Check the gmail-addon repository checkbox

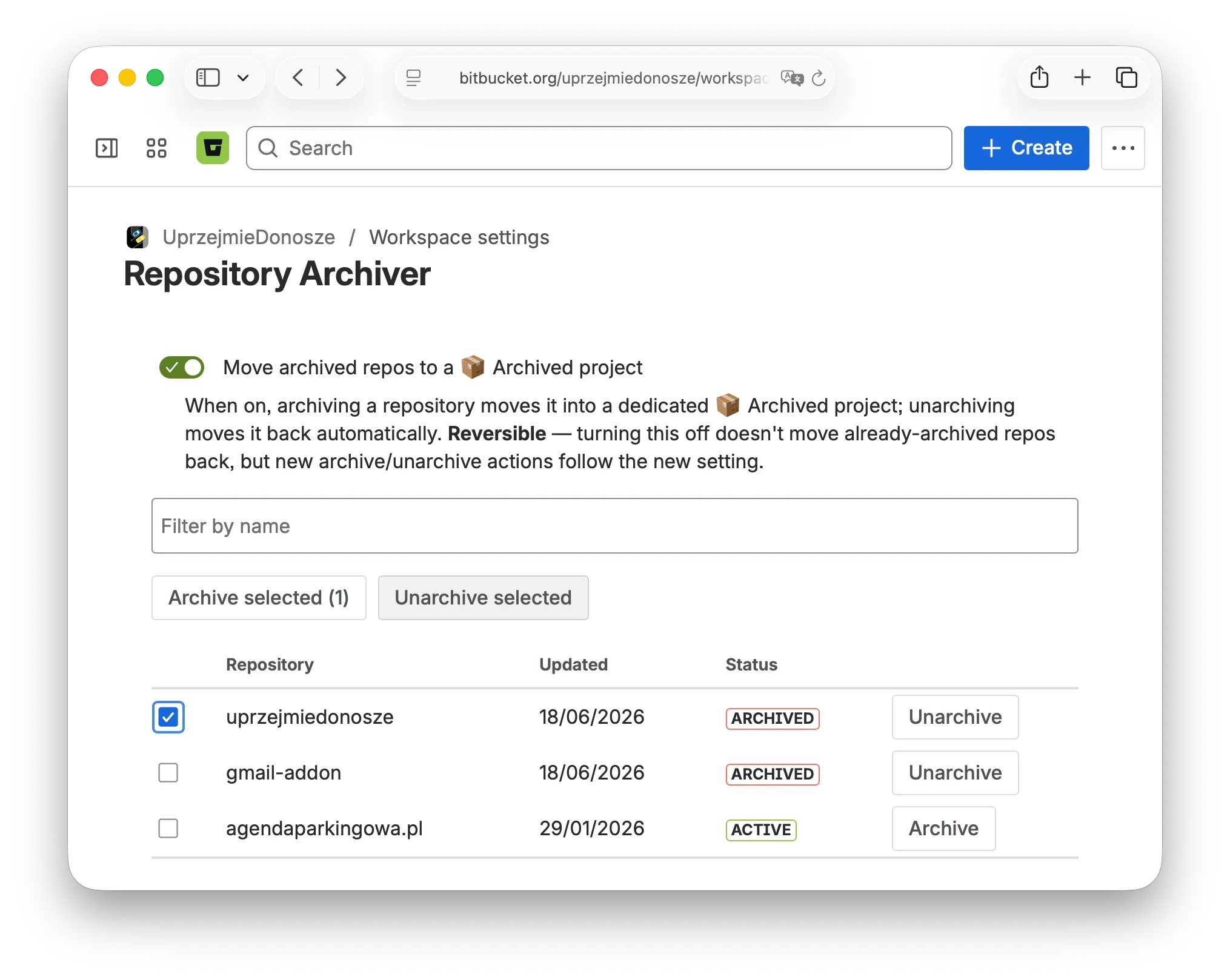168,773
